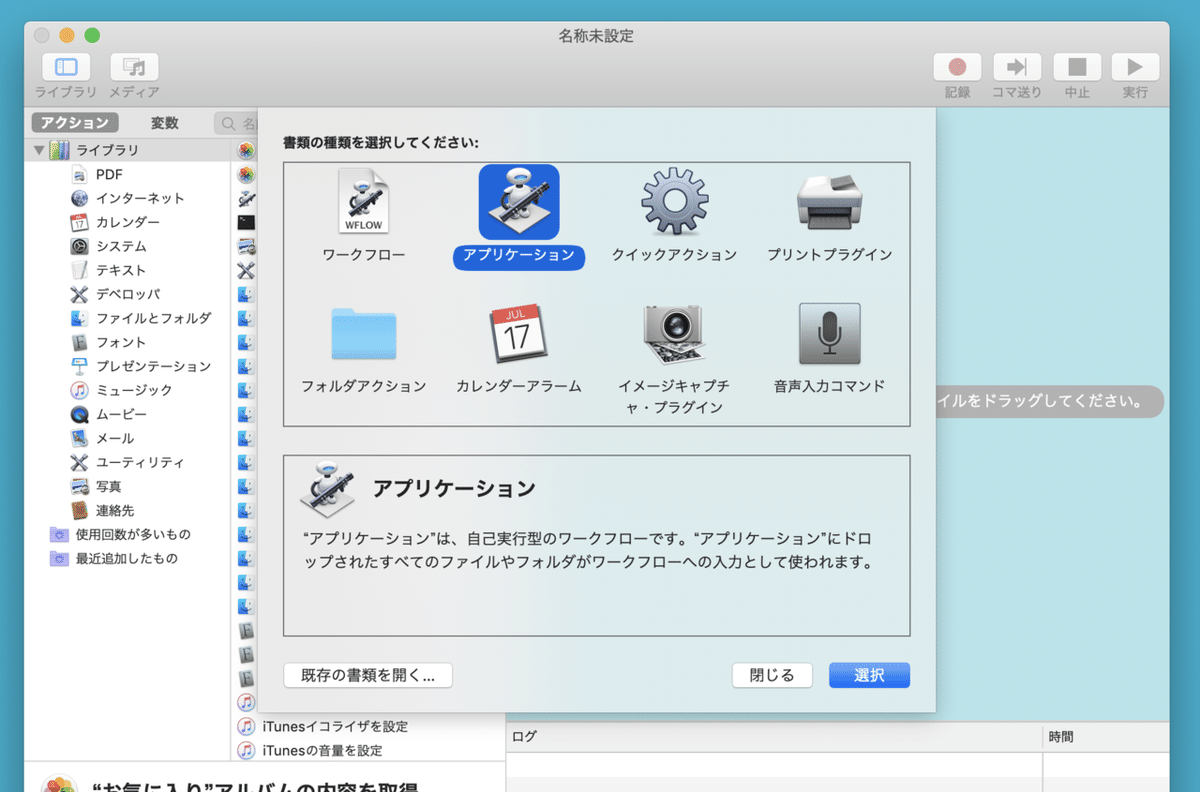Click the 記録 record button in toolbar

[956, 67]
